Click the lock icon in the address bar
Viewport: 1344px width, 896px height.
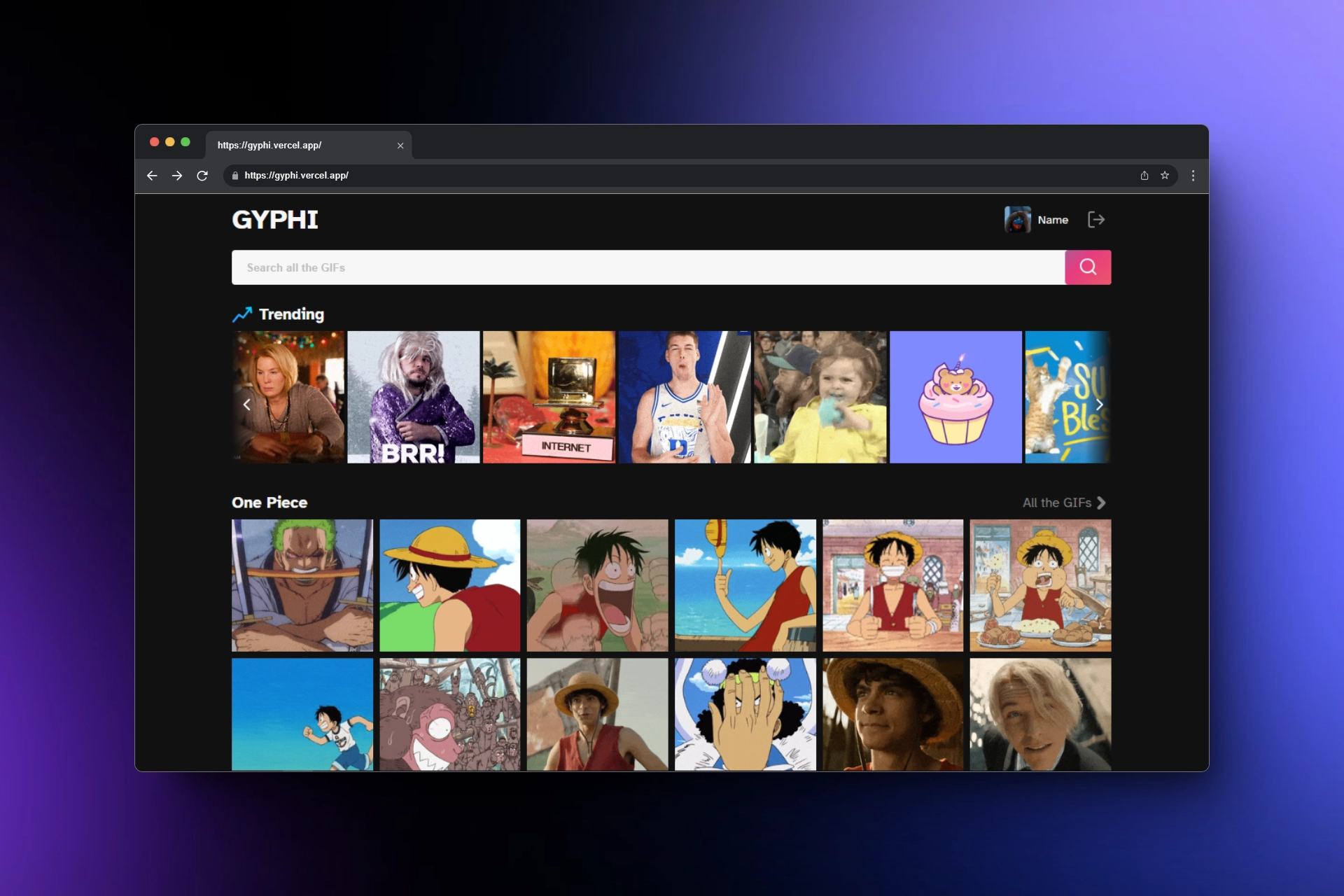[x=235, y=176]
